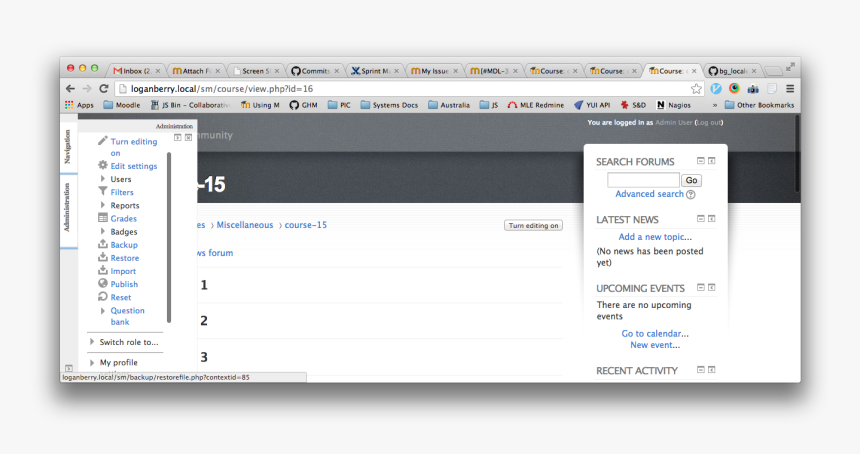The height and width of the screenshot is (454, 860).
Task: Click the Backup upload icon
Action: [103, 244]
